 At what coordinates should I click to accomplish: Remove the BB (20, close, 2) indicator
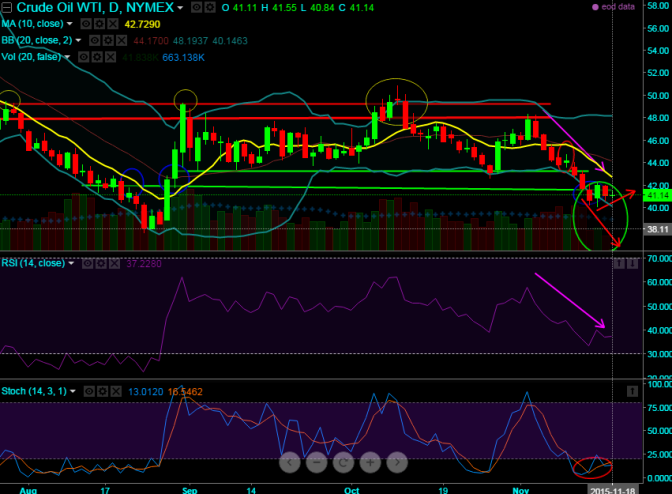[121, 41]
